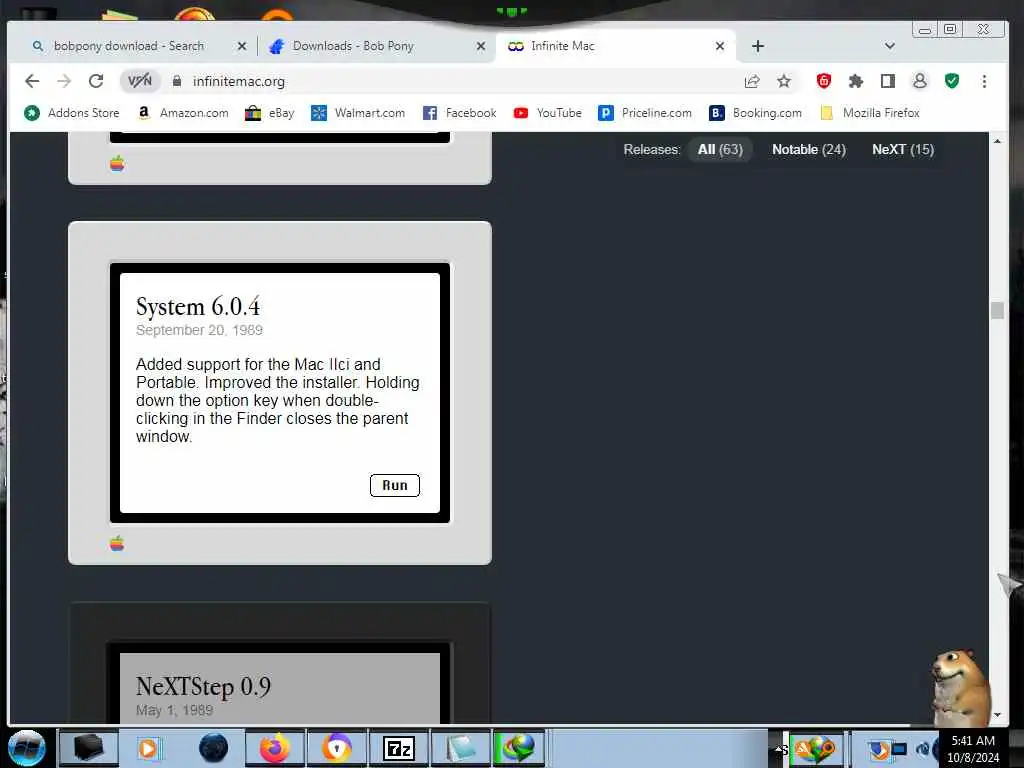
Task: Click the scrollbar down arrow
Action: point(997,715)
